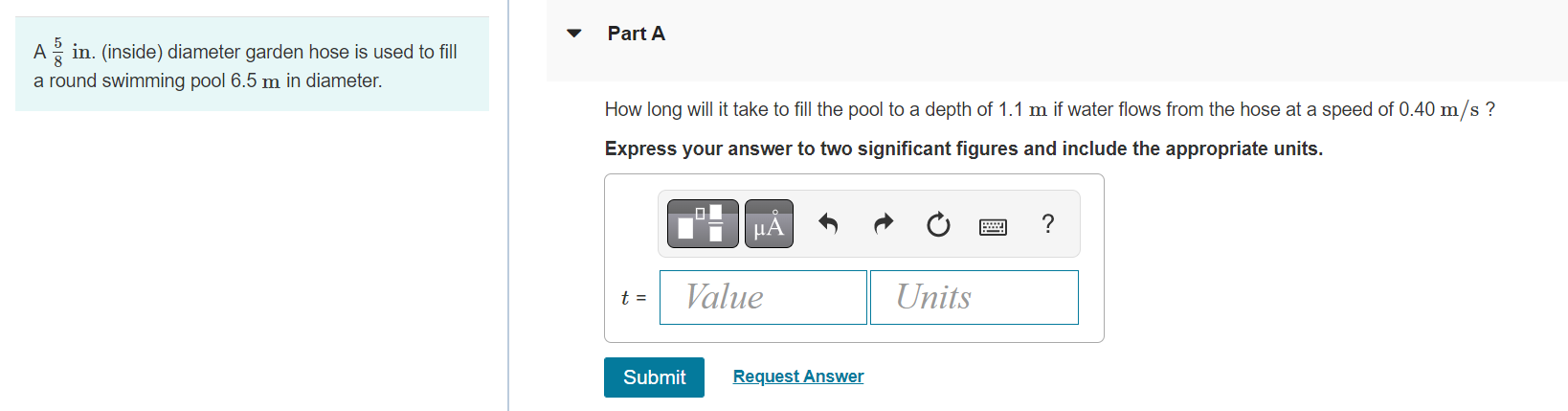
Task: Collapse the Part A section triangle
Action: pos(574,34)
